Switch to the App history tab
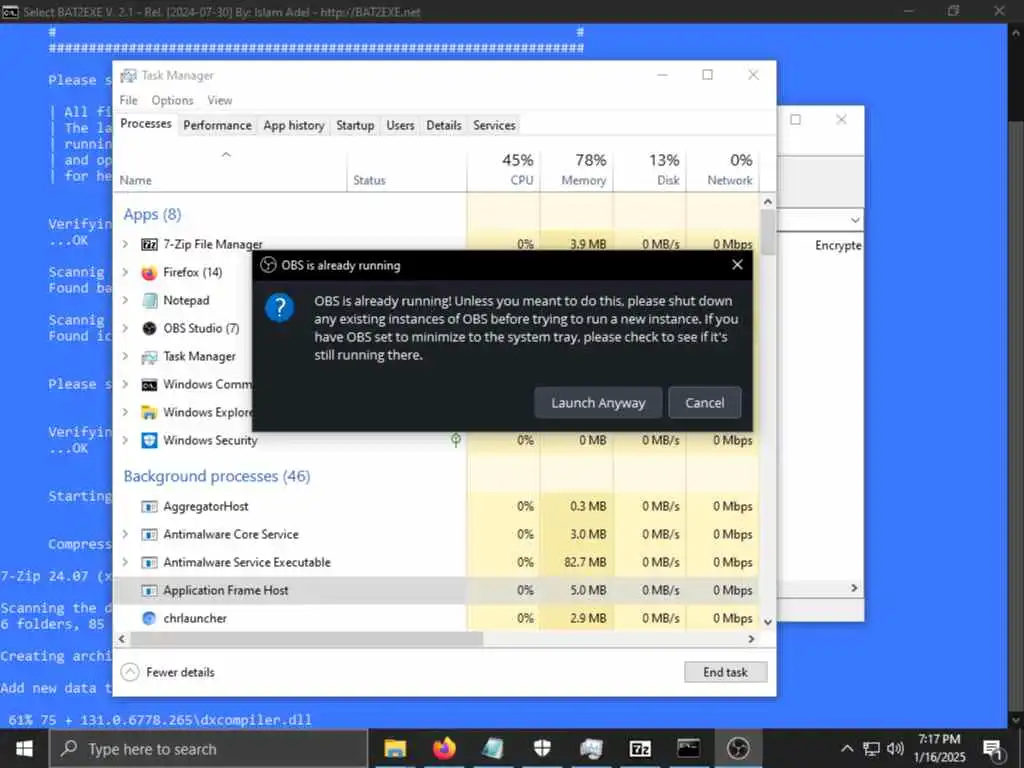Viewport: 1024px width, 768px height. (294, 125)
